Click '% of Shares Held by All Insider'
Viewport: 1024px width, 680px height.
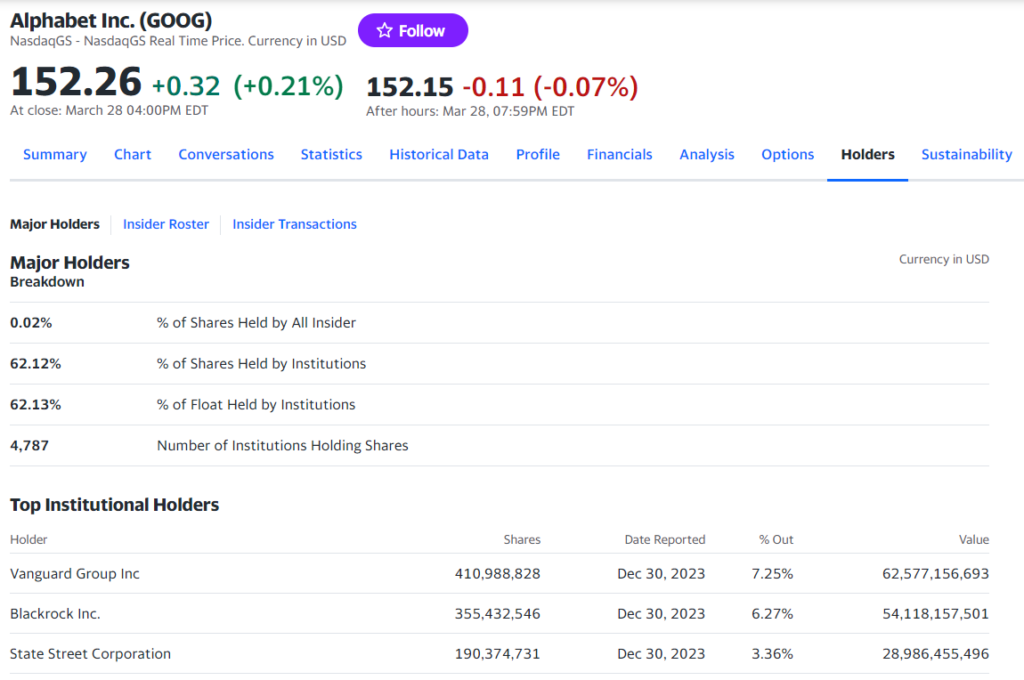click(256, 323)
